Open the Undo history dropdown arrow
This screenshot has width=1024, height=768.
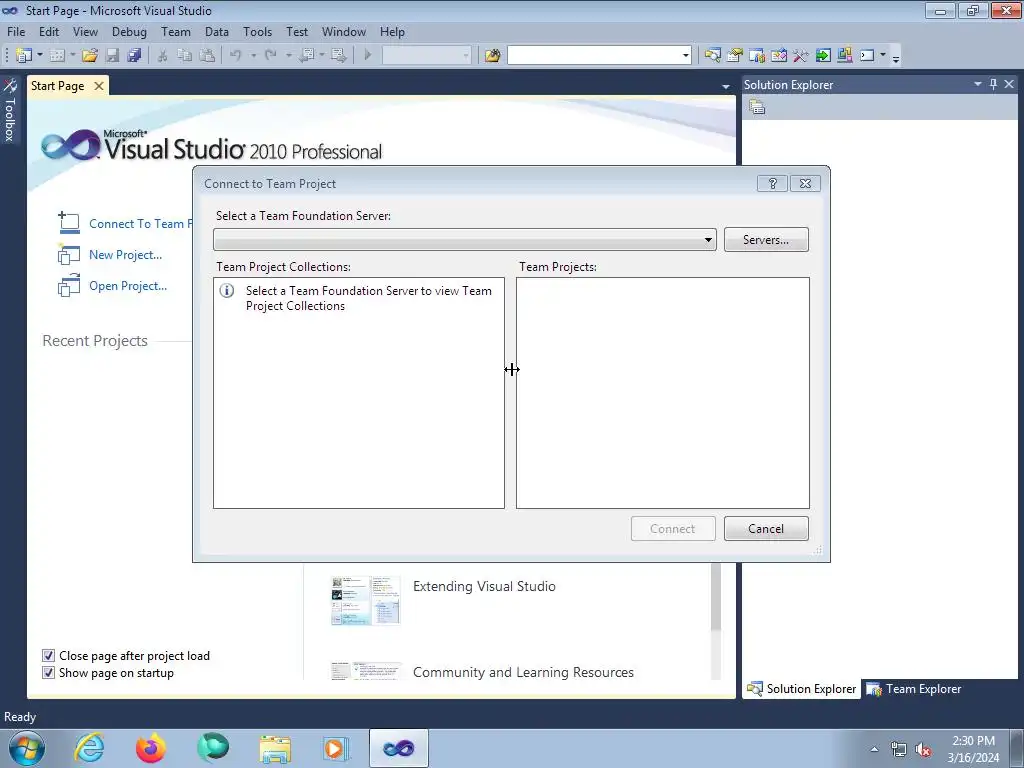point(253,56)
